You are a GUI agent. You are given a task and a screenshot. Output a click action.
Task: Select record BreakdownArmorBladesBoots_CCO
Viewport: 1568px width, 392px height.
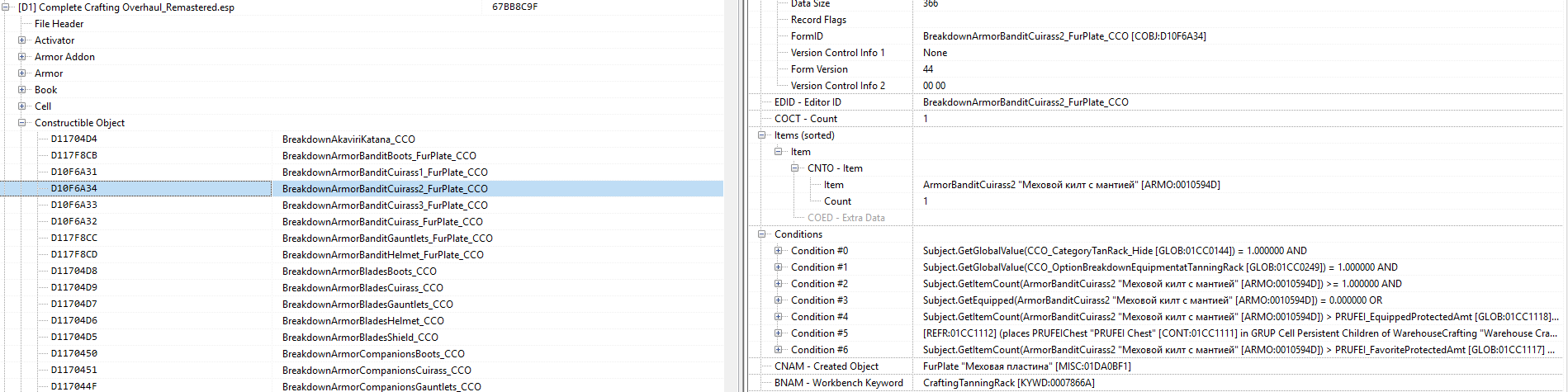click(x=359, y=272)
